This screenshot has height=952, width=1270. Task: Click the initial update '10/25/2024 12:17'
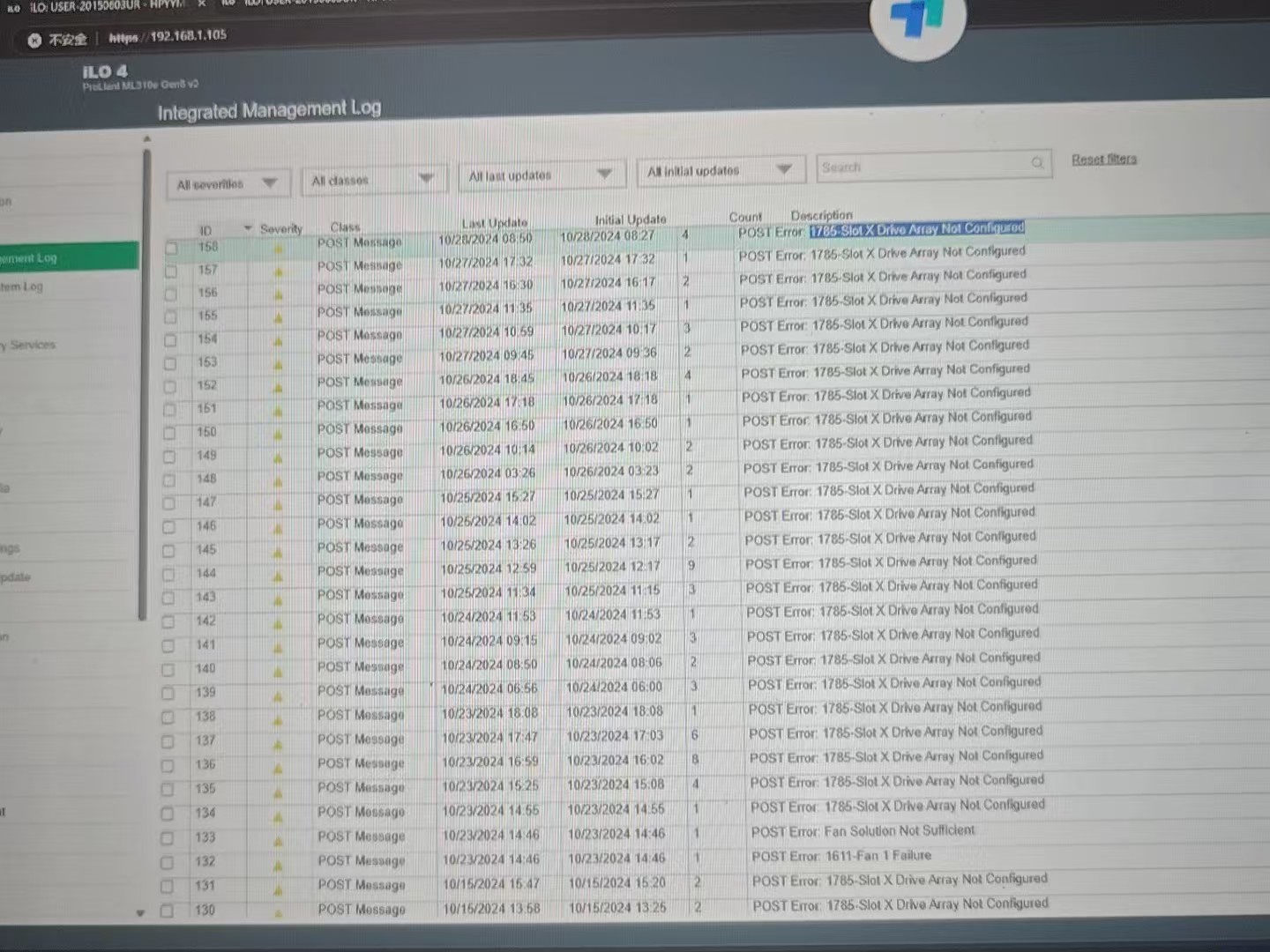pos(612,566)
